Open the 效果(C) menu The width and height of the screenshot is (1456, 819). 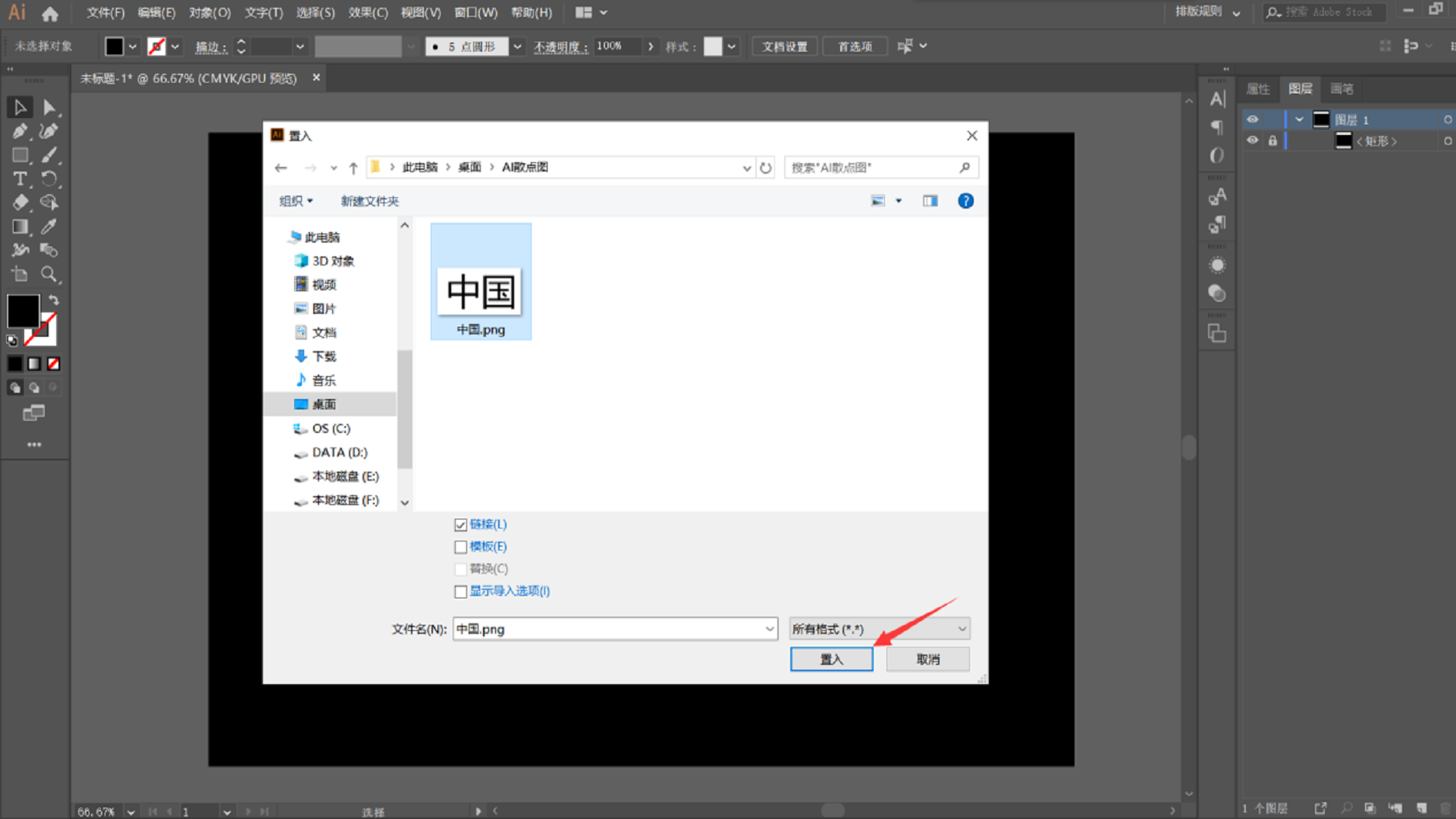click(368, 13)
